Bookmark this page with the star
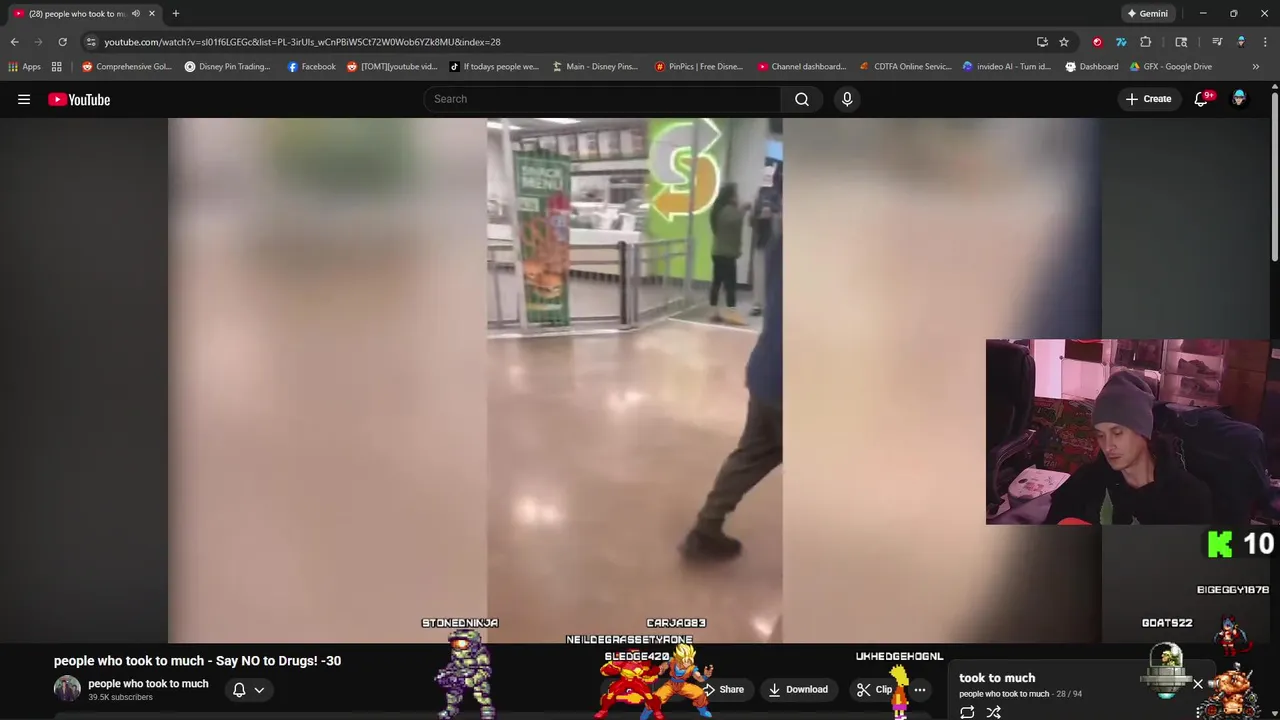Viewport: 1280px width, 720px height. (1064, 42)
